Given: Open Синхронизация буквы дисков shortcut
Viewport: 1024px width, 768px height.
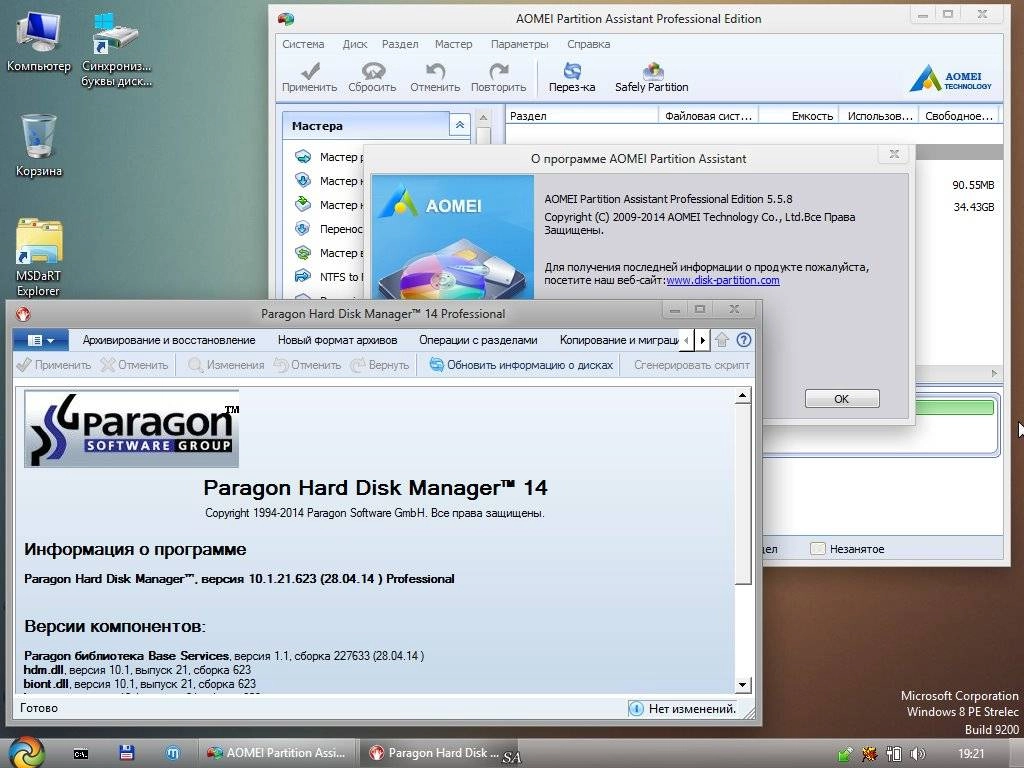Looking at the screenshot, I should [x=116, y=49].
